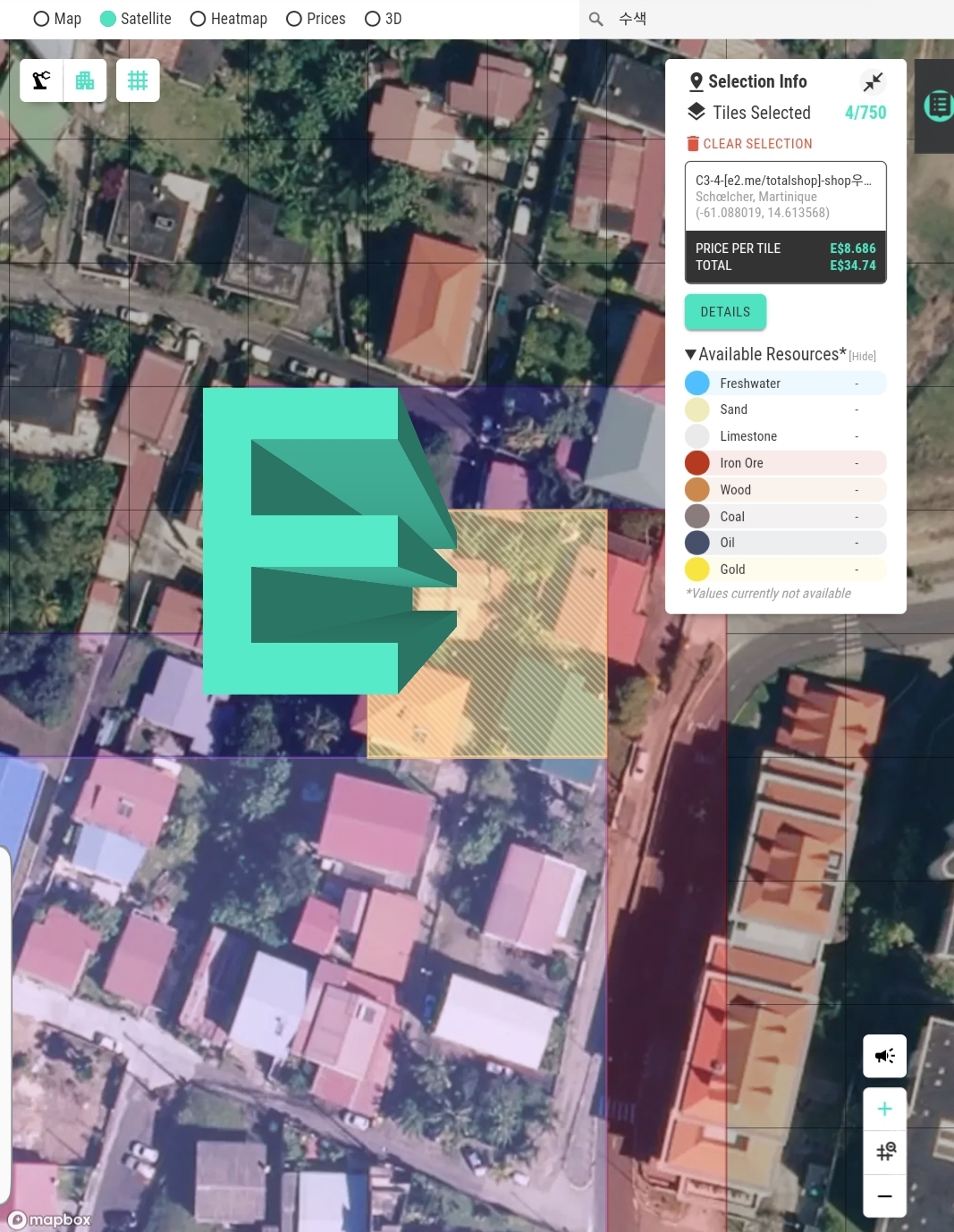Click the Tiles Selected layers icon
This screenshot has width=954, height=1232.
[697, 112]
